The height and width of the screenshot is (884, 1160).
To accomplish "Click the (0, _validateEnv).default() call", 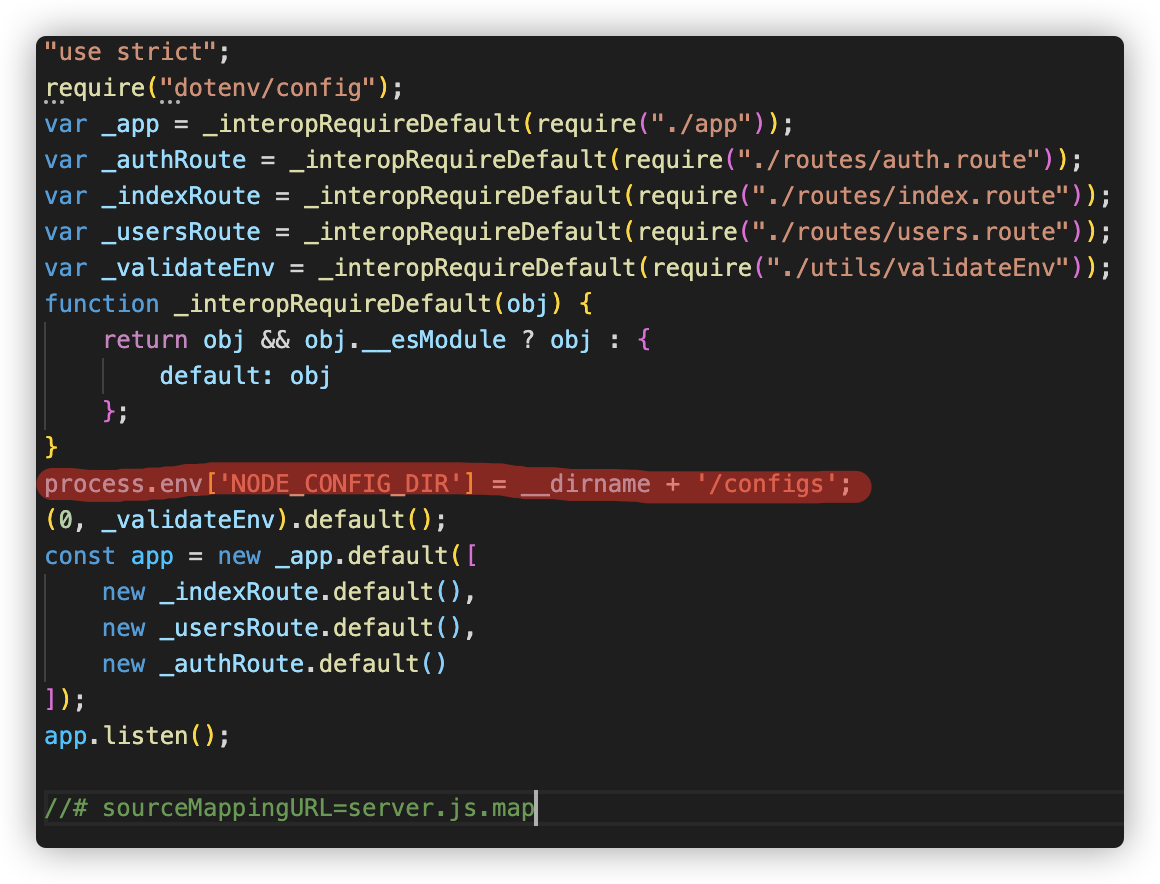I will (246, 521).
